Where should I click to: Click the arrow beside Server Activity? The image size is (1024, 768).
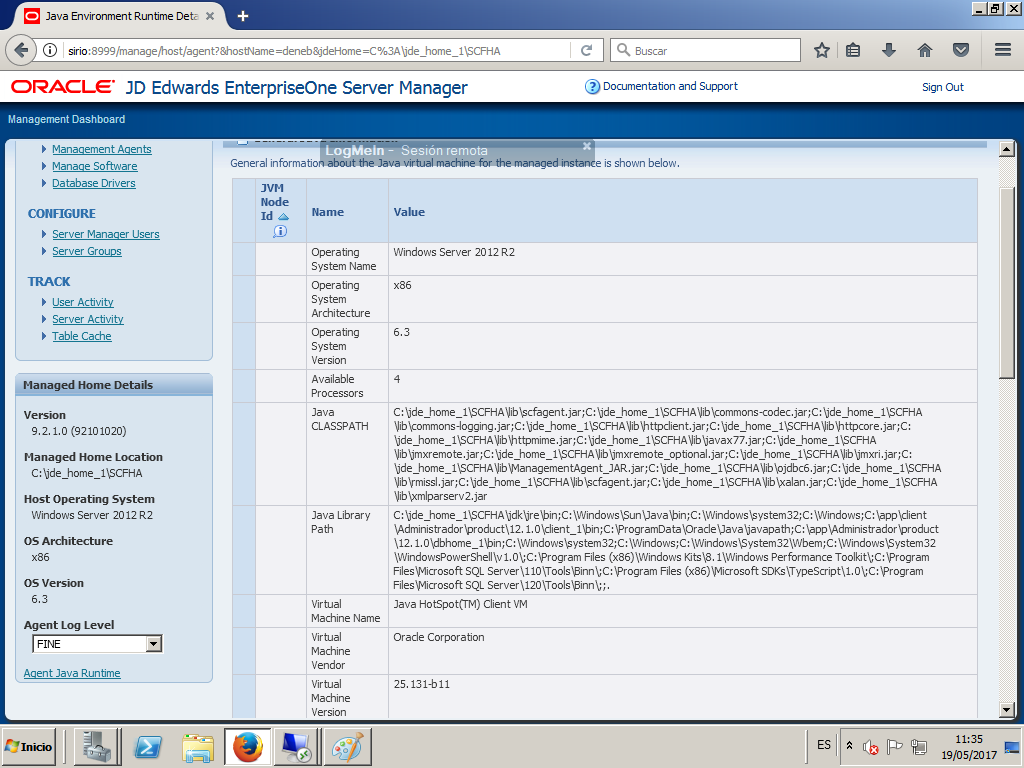tap(44, 319)
